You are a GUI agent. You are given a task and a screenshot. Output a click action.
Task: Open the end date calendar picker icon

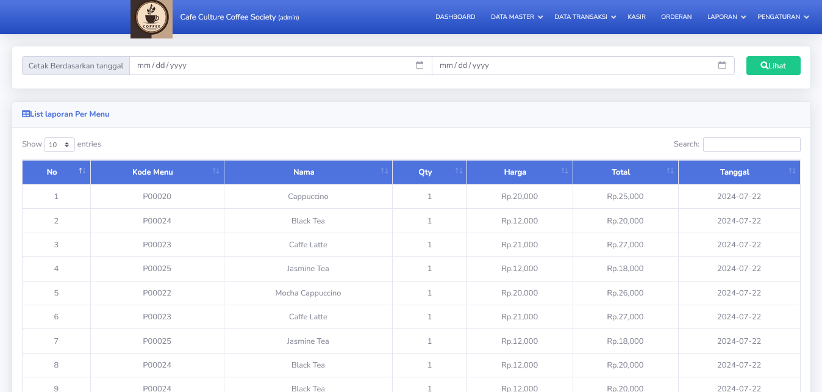(x=722, y=66)
